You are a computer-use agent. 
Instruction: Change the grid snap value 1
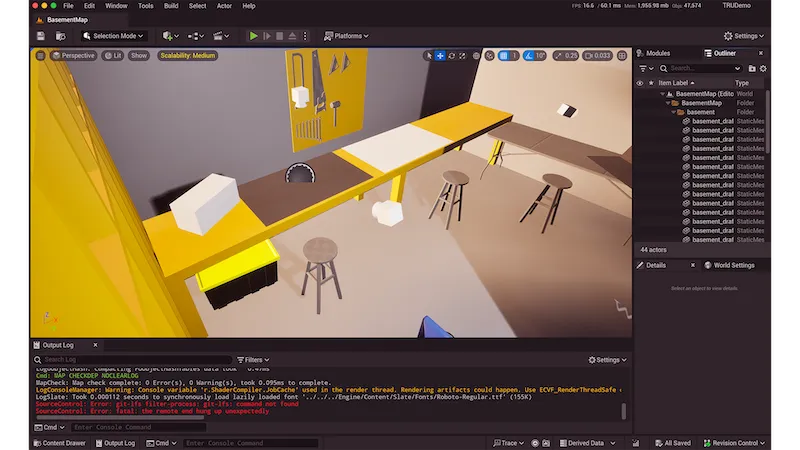tap(515, 56)
